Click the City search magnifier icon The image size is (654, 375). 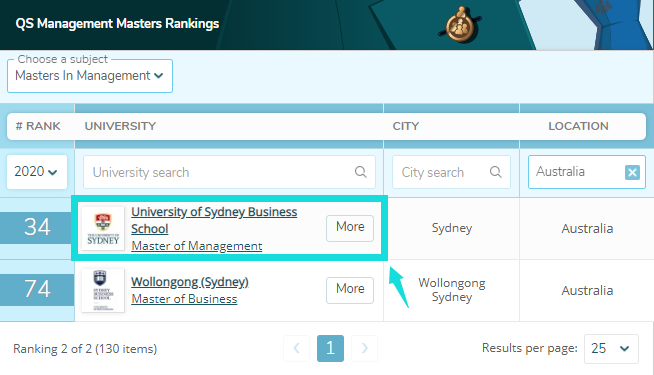(496, 172)
